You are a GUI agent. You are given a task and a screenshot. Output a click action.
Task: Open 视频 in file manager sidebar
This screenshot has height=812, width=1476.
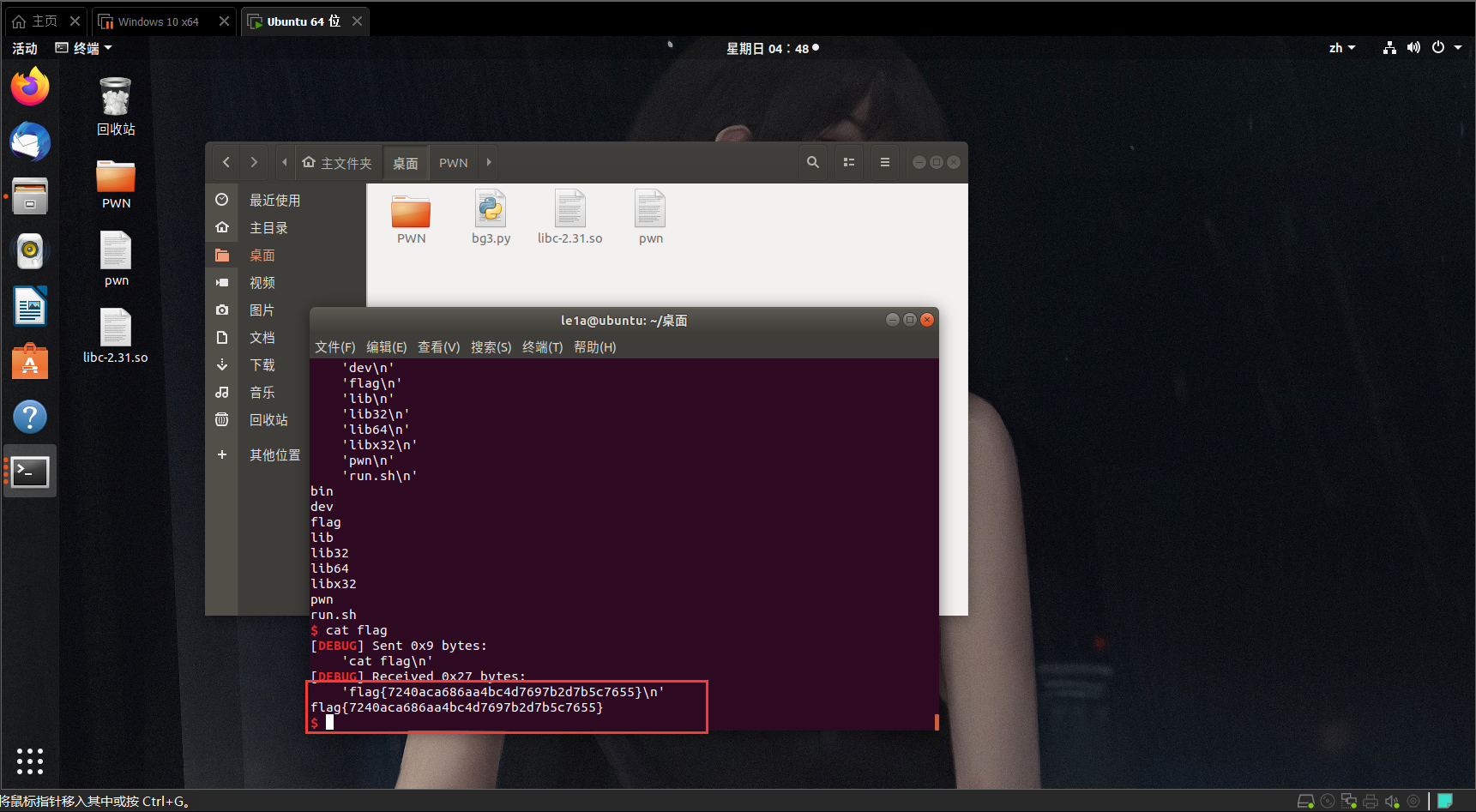(286, 282)
